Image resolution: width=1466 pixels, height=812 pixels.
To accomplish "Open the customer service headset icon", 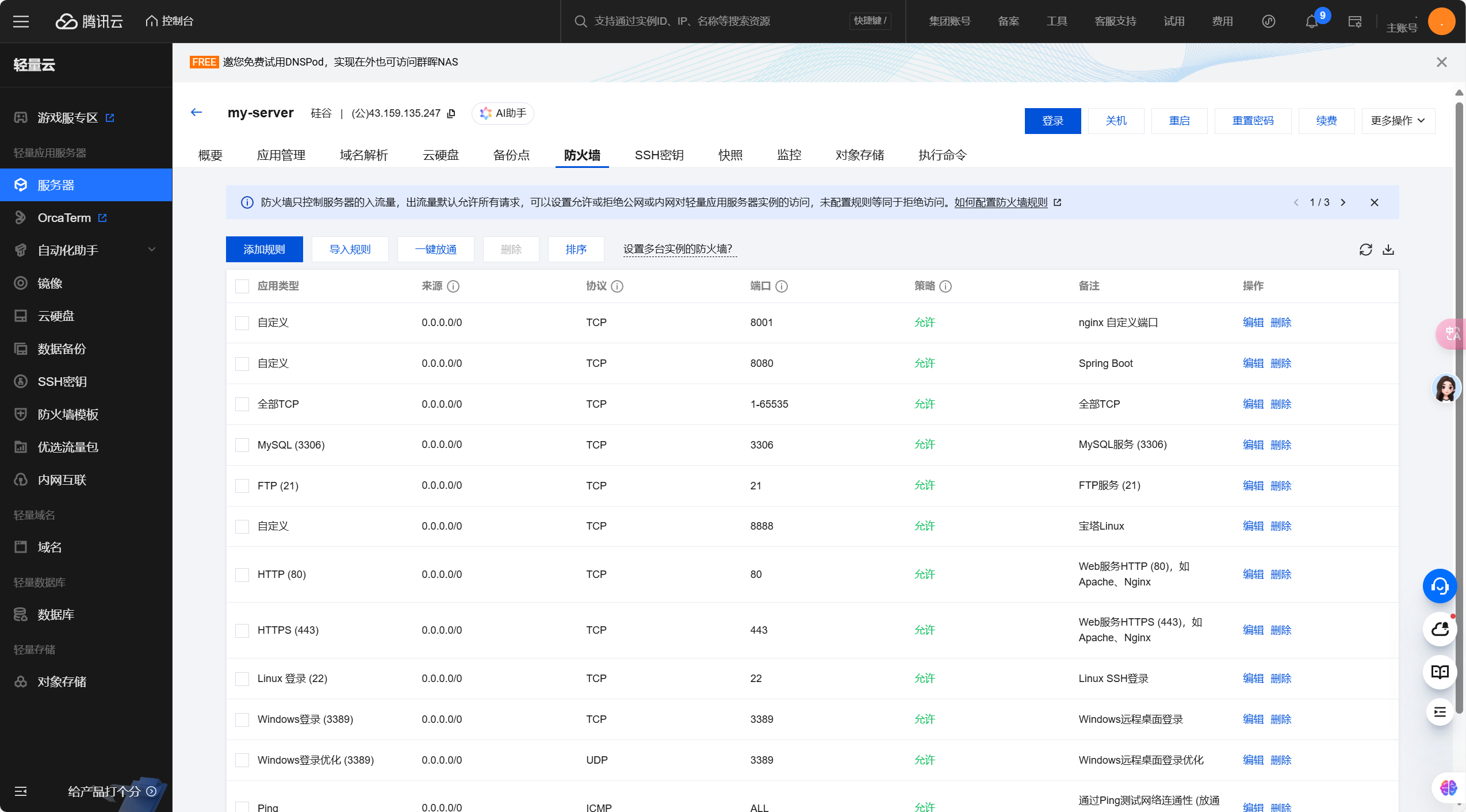I will tap(1440, 586).
